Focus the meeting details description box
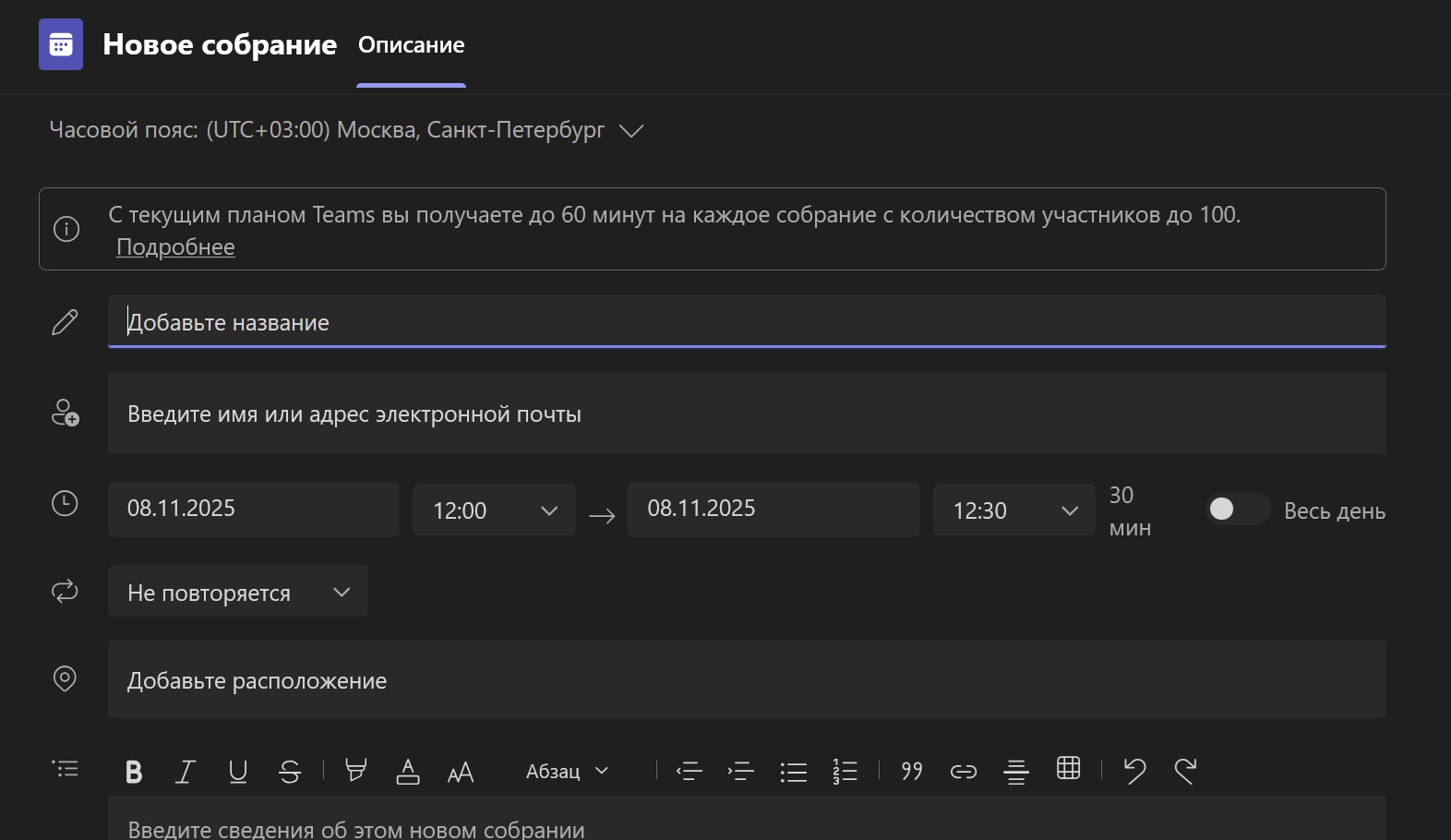The height and width of the screenshot is (840, 1451). point(747,819)
